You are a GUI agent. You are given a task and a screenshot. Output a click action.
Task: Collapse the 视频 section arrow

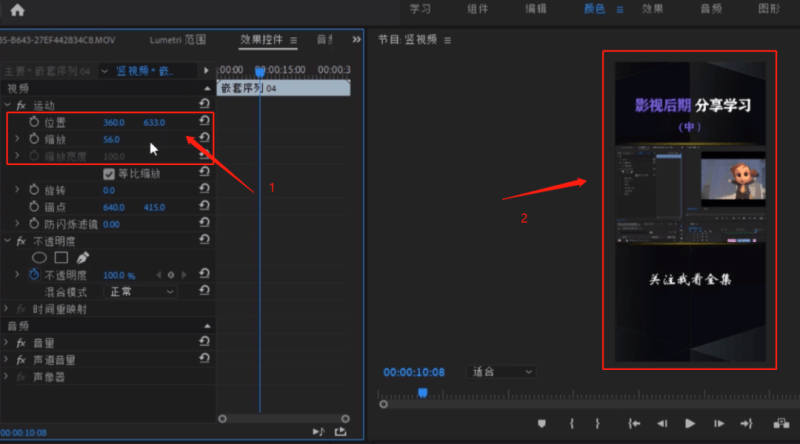207,89
